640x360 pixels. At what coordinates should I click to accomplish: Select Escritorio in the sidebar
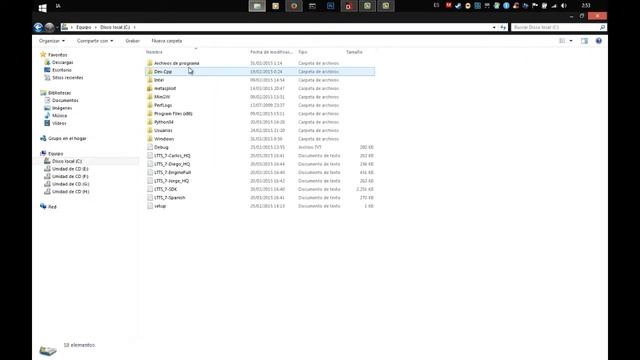pyautogui.click(x=61, y=70)
